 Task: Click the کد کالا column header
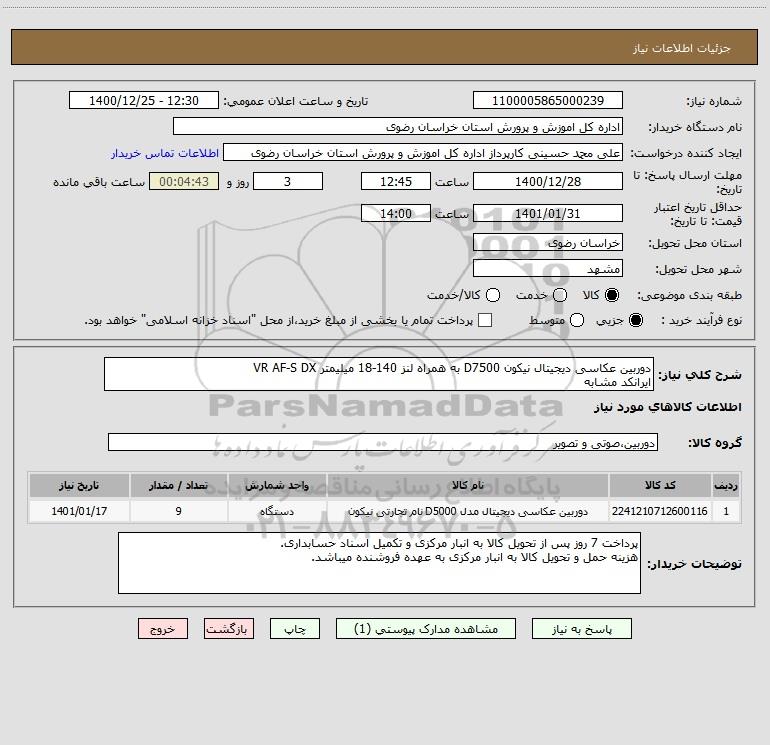coord(660,485)
